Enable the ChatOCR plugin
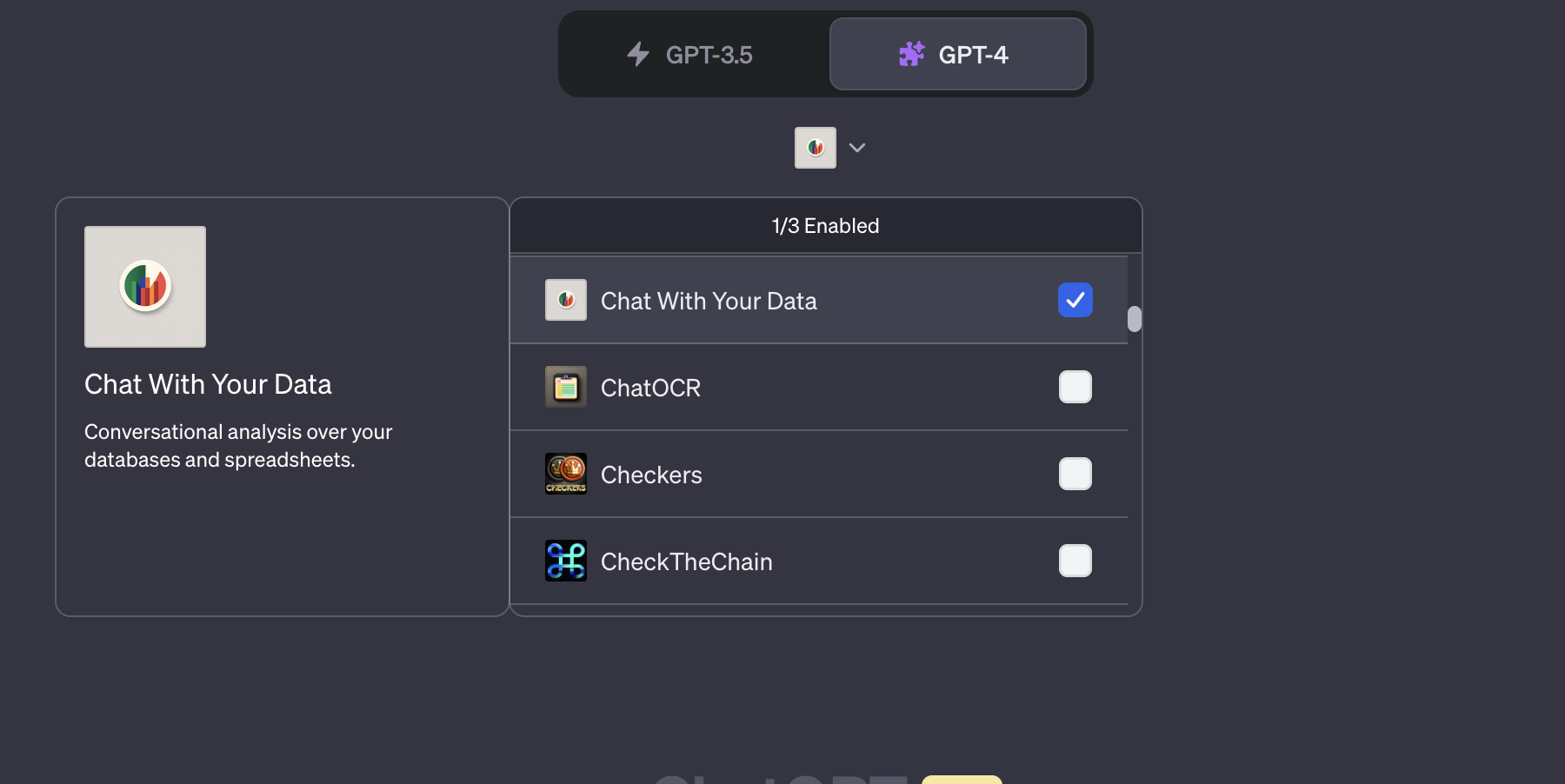 tap(1076, 388)
